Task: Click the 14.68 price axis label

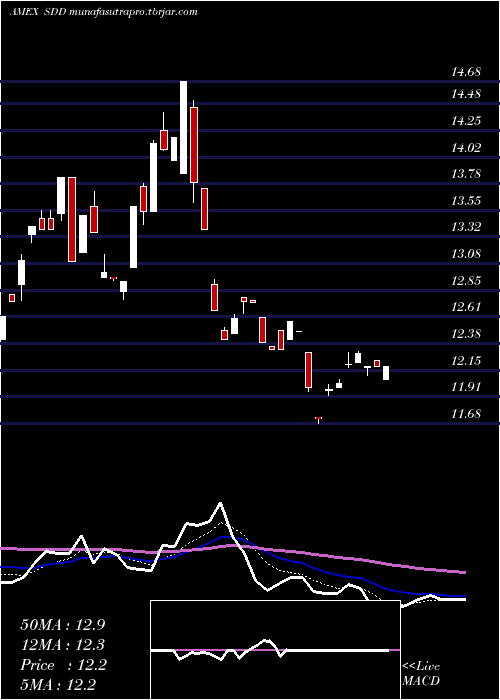Action: [x=466, y=71]
